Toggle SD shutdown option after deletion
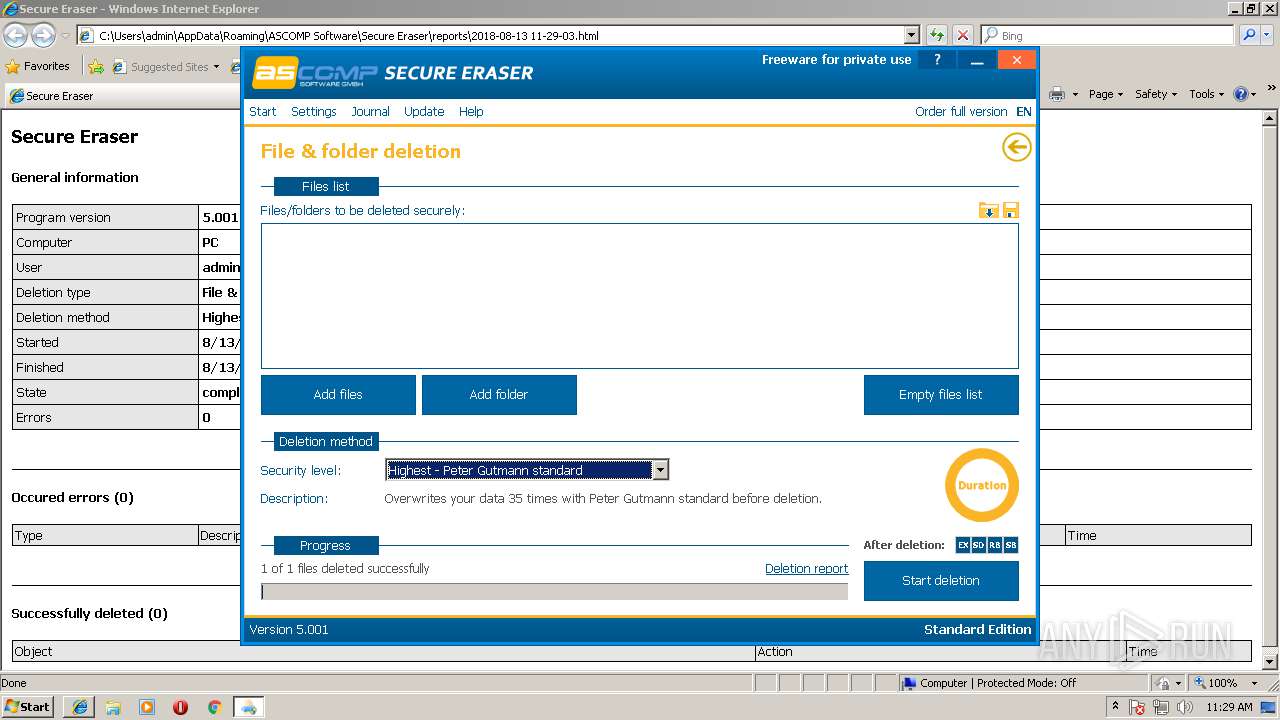The height and width of the screenshot is (720, 1280). [x=979, y=545]
